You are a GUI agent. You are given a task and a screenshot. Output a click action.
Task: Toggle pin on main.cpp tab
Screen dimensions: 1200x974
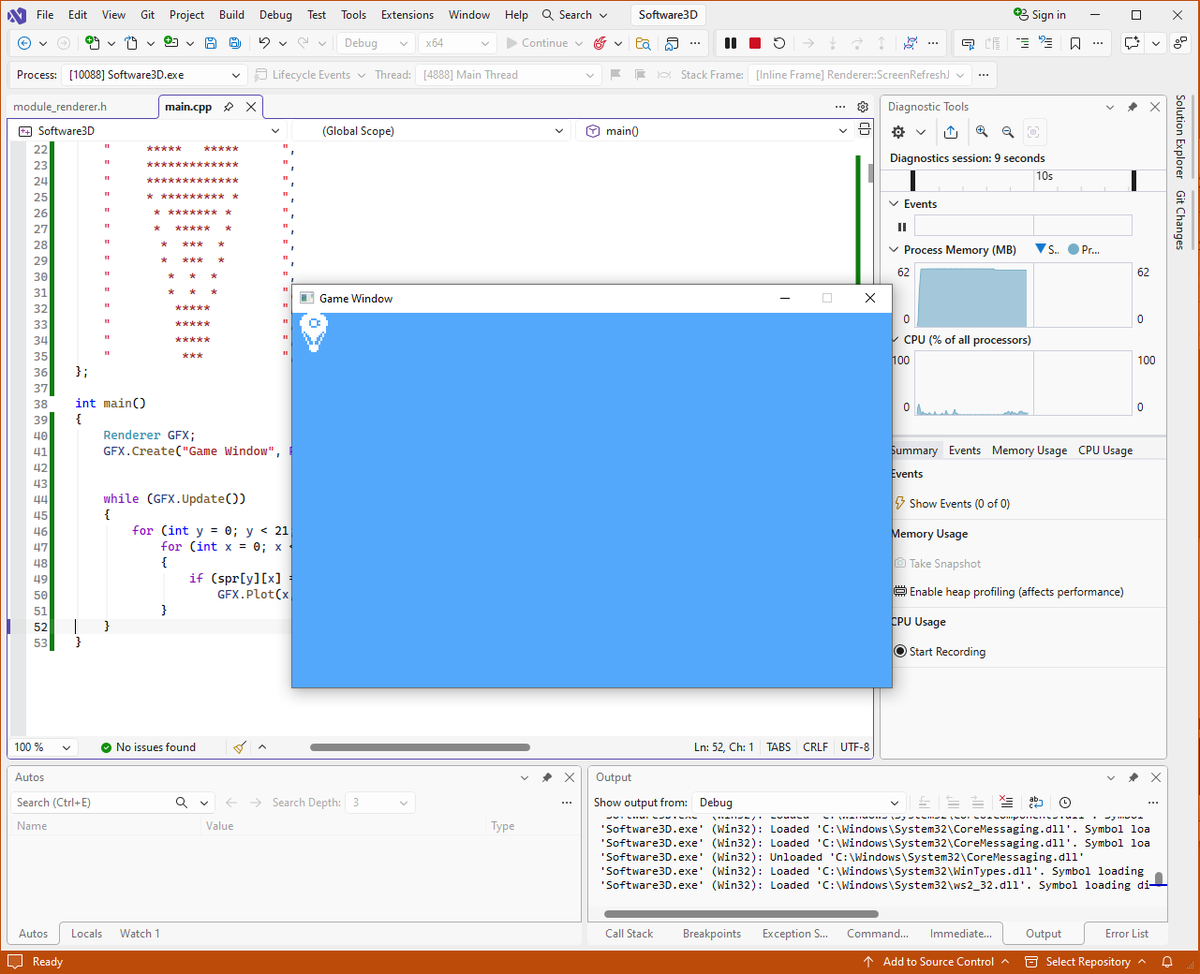229,107
